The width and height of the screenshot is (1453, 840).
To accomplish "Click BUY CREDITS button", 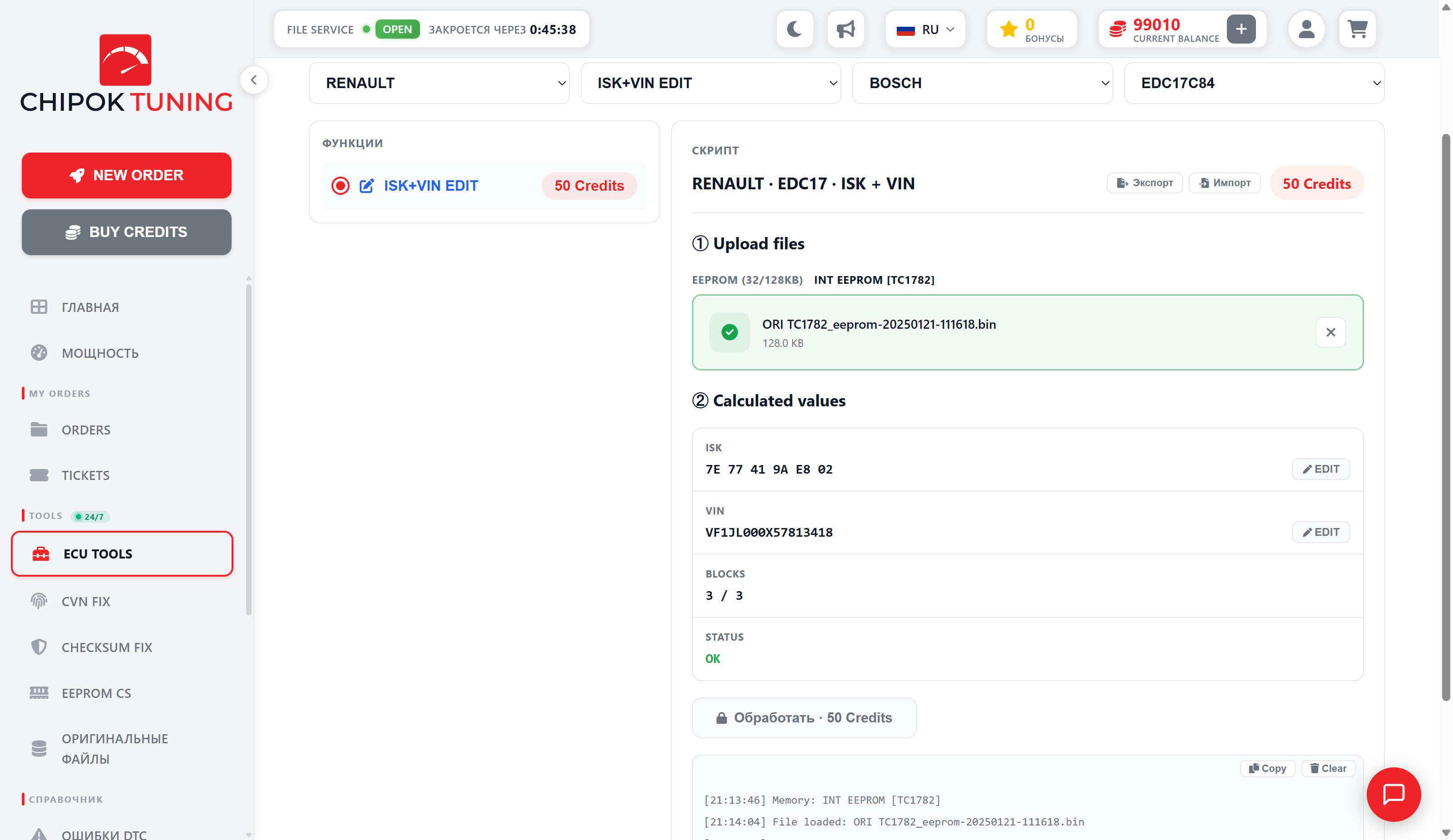I will pyautogui.click(x=126, y=232).
